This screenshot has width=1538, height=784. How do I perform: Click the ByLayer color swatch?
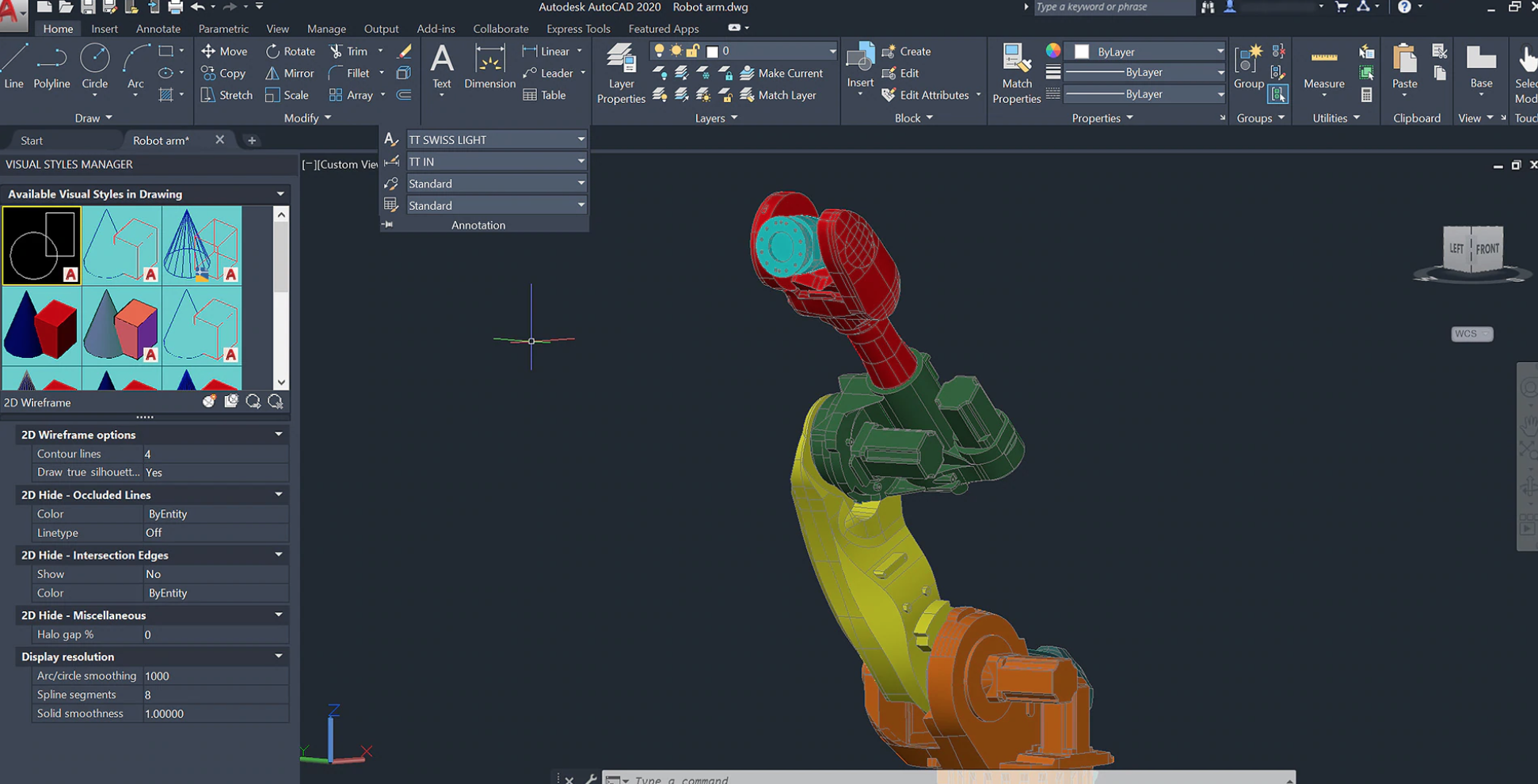tap(1082, 51)
